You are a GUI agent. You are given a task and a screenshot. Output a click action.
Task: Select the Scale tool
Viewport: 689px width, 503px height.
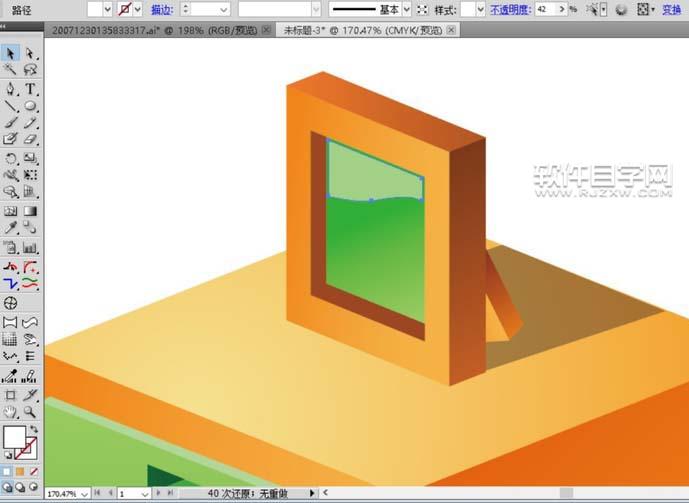pos(30,158)
